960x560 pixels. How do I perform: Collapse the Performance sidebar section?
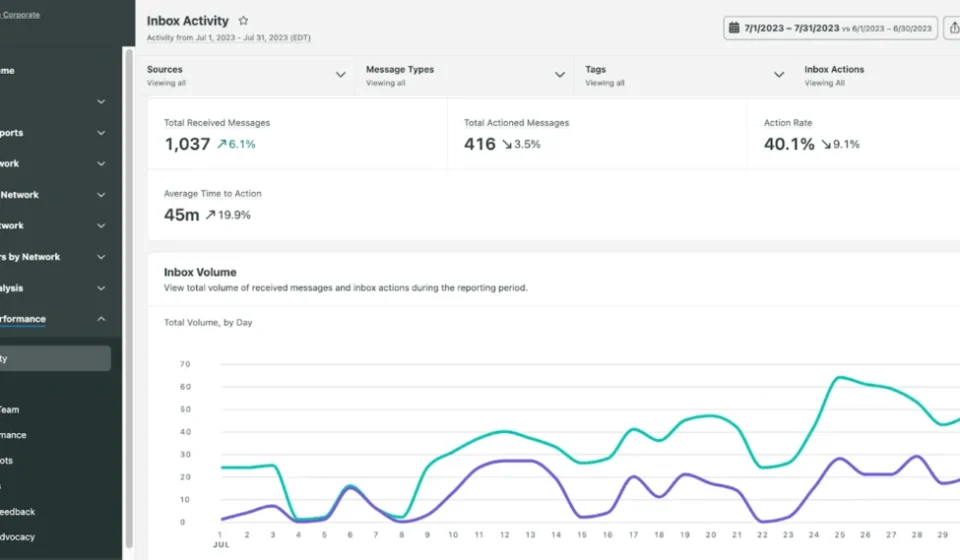pyautogui.click(x=101, y=319)
